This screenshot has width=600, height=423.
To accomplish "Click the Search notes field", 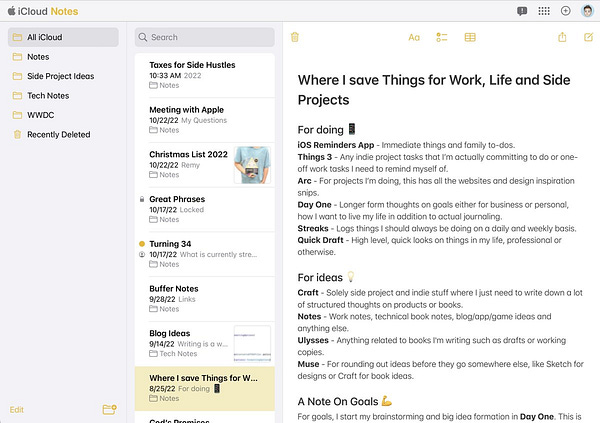I will click(x=205, y=37).
